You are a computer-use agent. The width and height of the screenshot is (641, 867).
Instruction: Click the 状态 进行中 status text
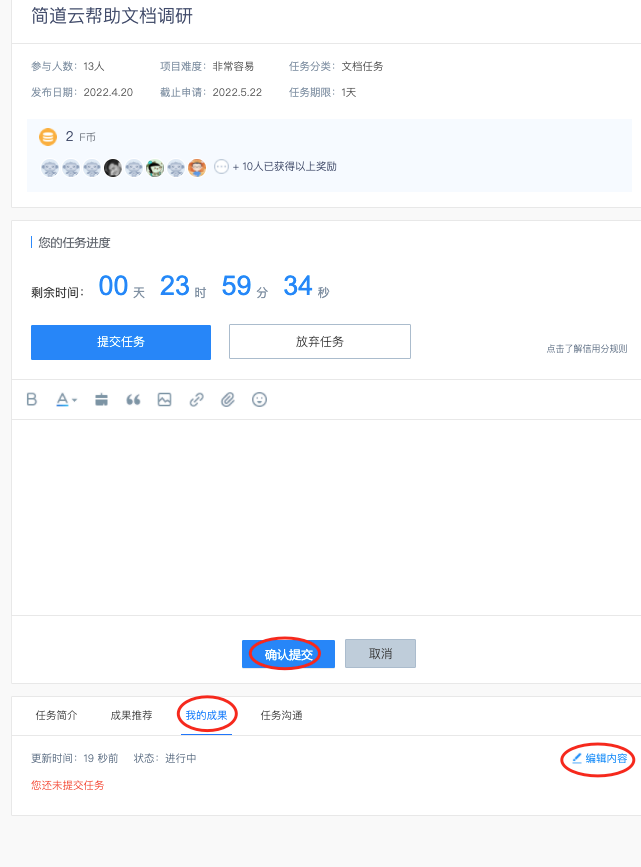(x=165, y=759)
